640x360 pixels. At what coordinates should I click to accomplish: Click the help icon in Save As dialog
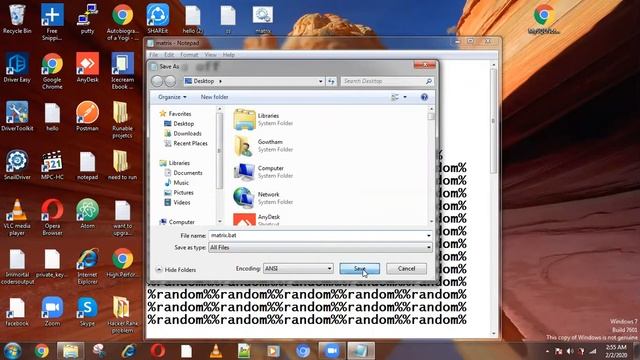click(x=424, y=97)
